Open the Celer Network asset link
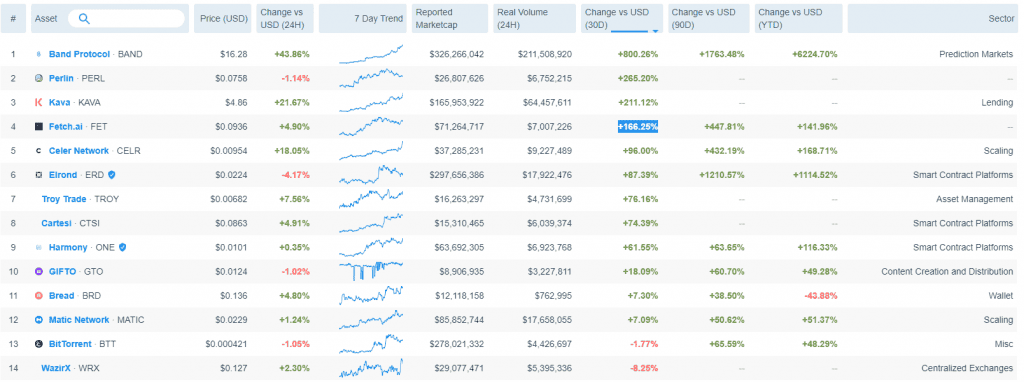Viewport: 1024px width, 382px height. coord(79,151)
